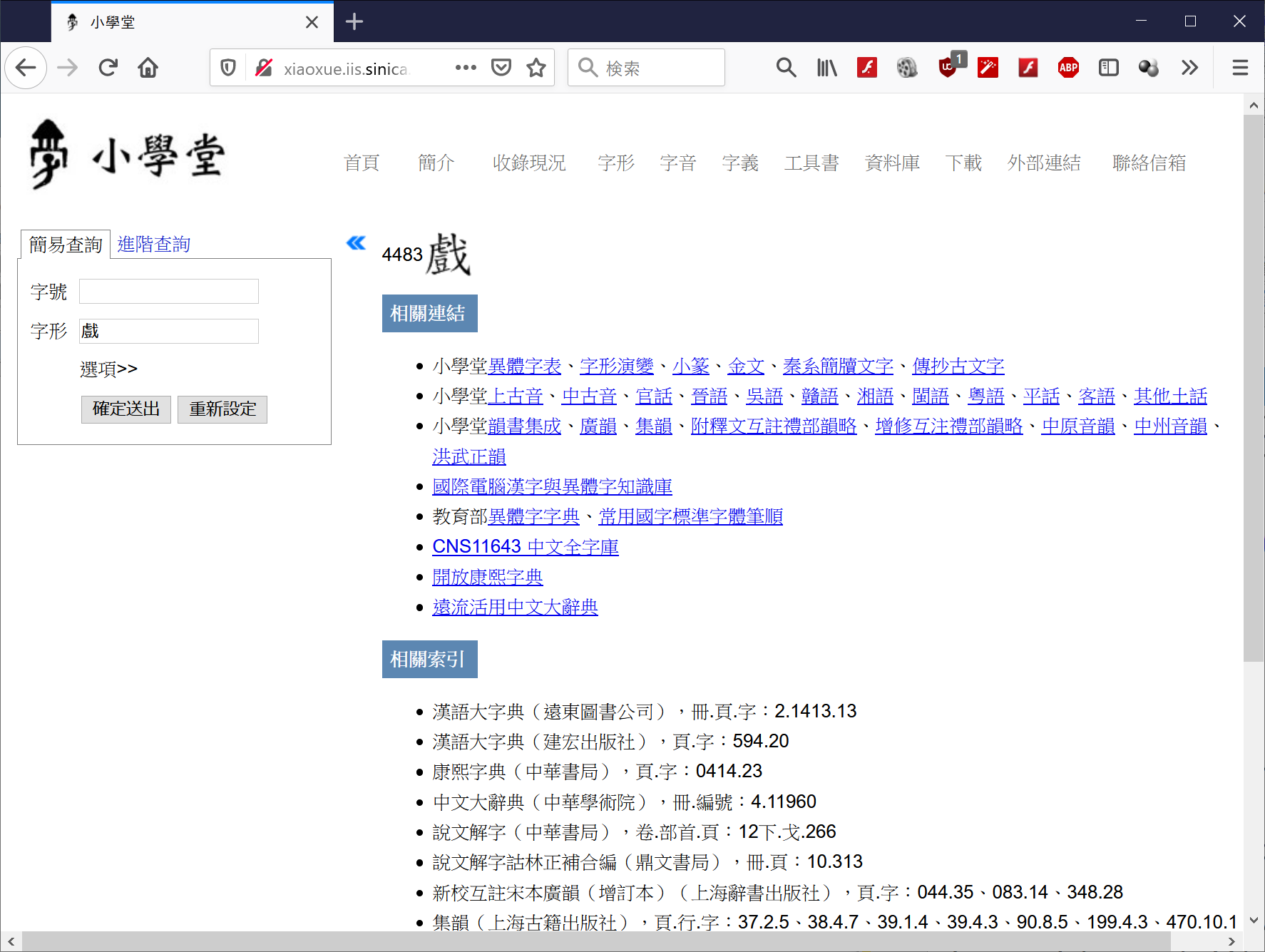This screenshot has width=1265, height=952.
Task: Go to the browser home page
Action: (148, 68)
